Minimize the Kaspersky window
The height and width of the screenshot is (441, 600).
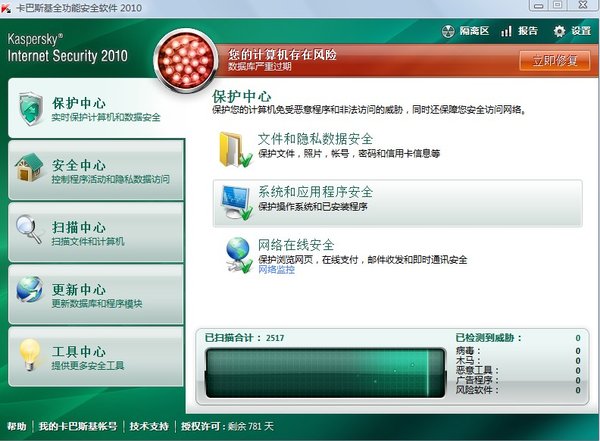(x=539, y=5)
